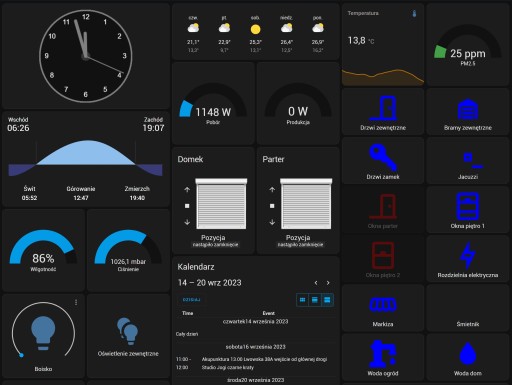This screenshot has height=385, width=512.
Task: Click the Drzwi zamek key icon
Action: [383, 157]
